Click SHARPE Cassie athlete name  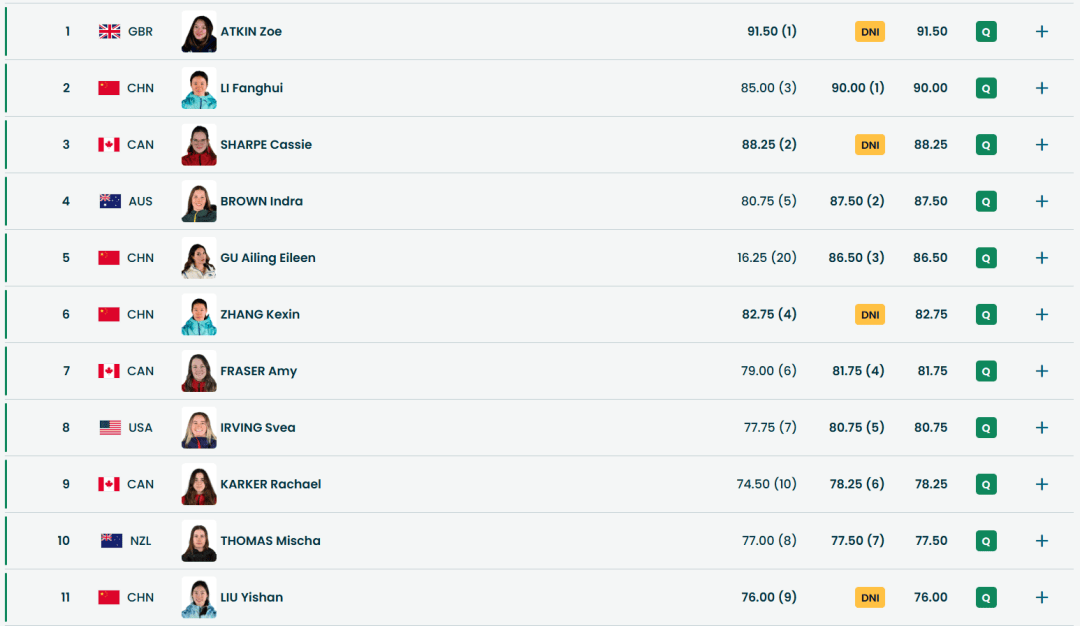[266, 144]
